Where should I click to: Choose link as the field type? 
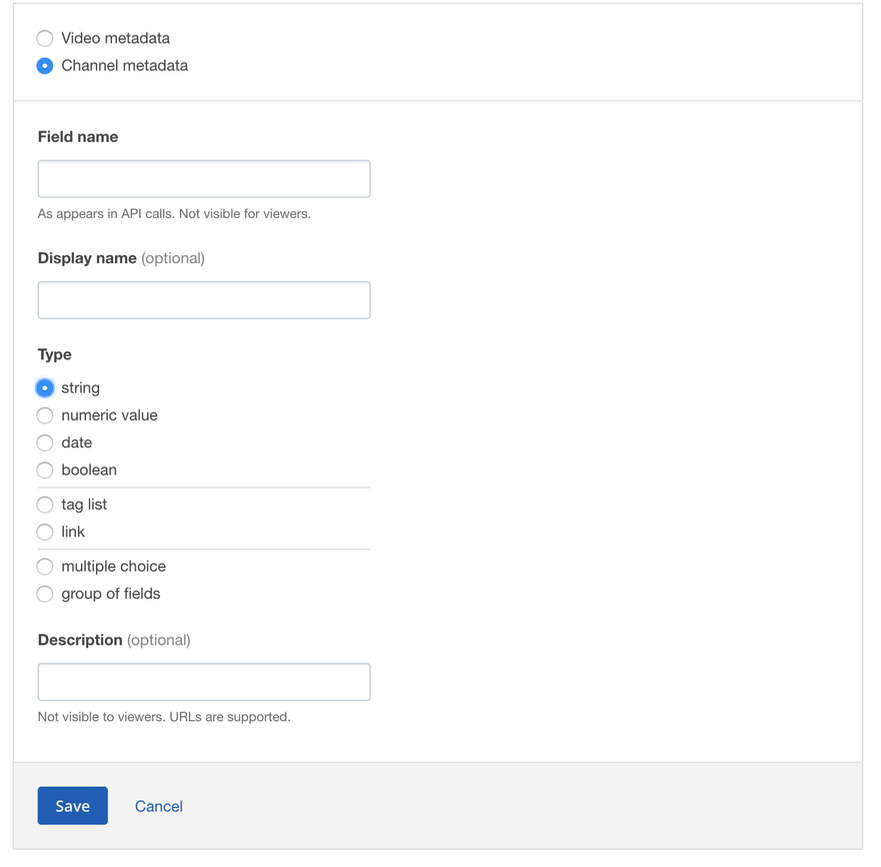45,532
